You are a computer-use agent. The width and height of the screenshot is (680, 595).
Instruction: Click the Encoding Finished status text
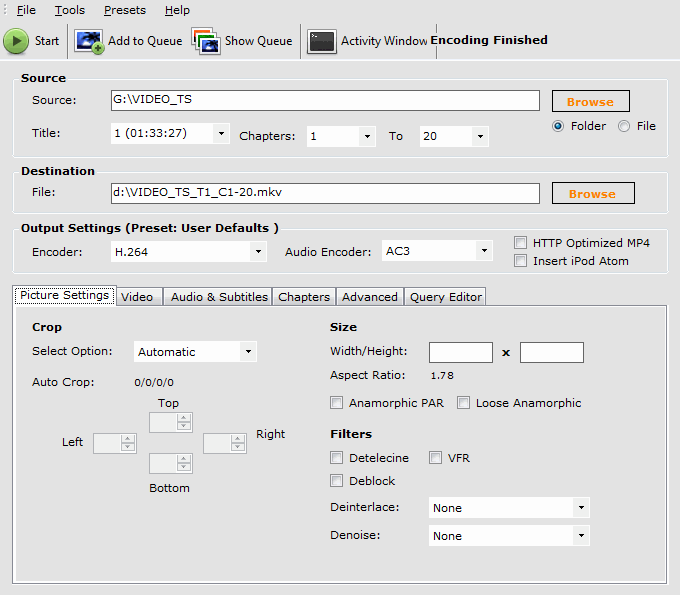coord(489,40)
